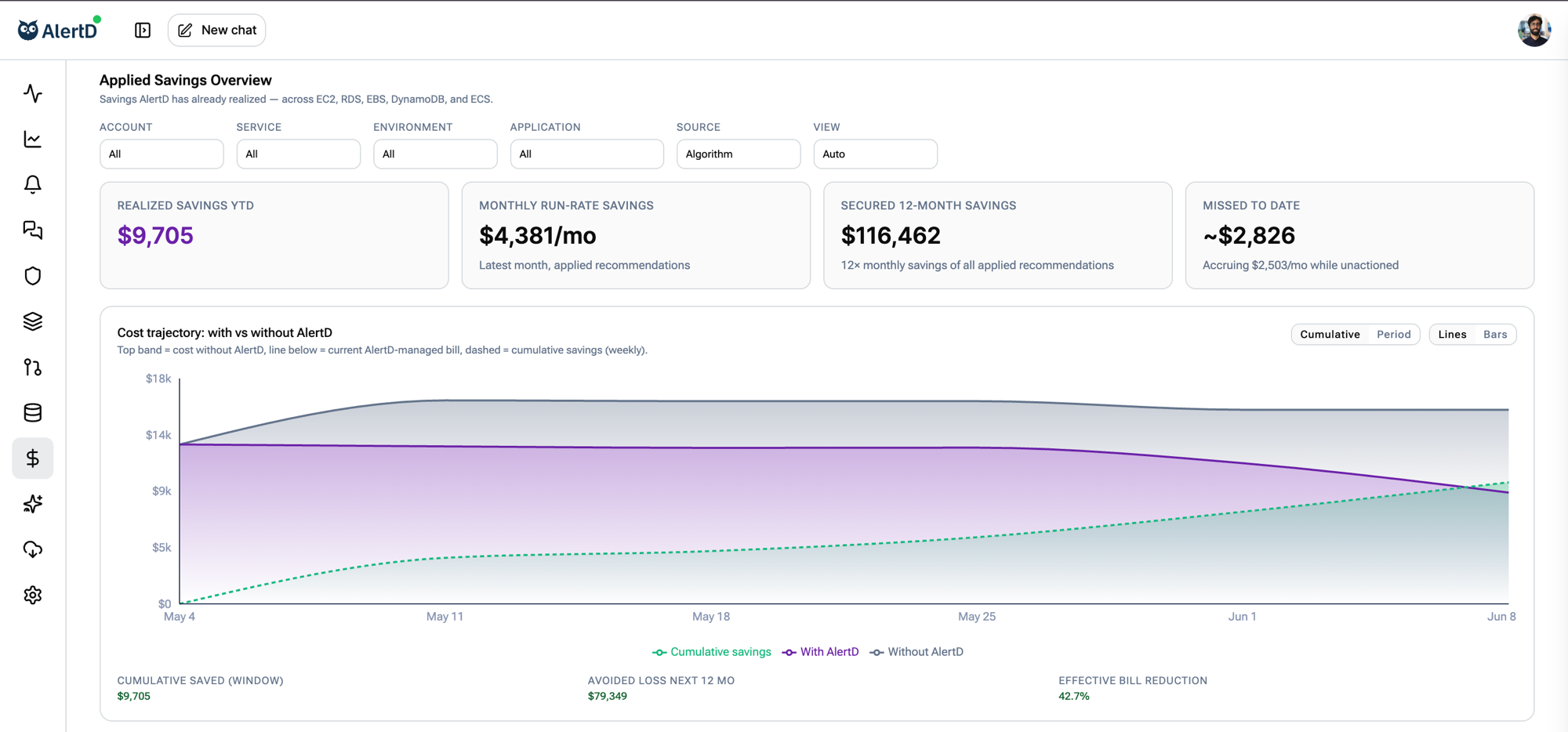
Task: Click the AlertD owl logo
Action: tap(60, 30)
